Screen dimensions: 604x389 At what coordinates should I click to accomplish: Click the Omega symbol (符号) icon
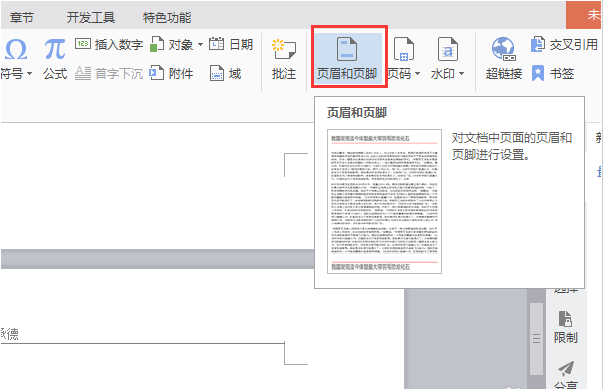[x=16, y=49]
